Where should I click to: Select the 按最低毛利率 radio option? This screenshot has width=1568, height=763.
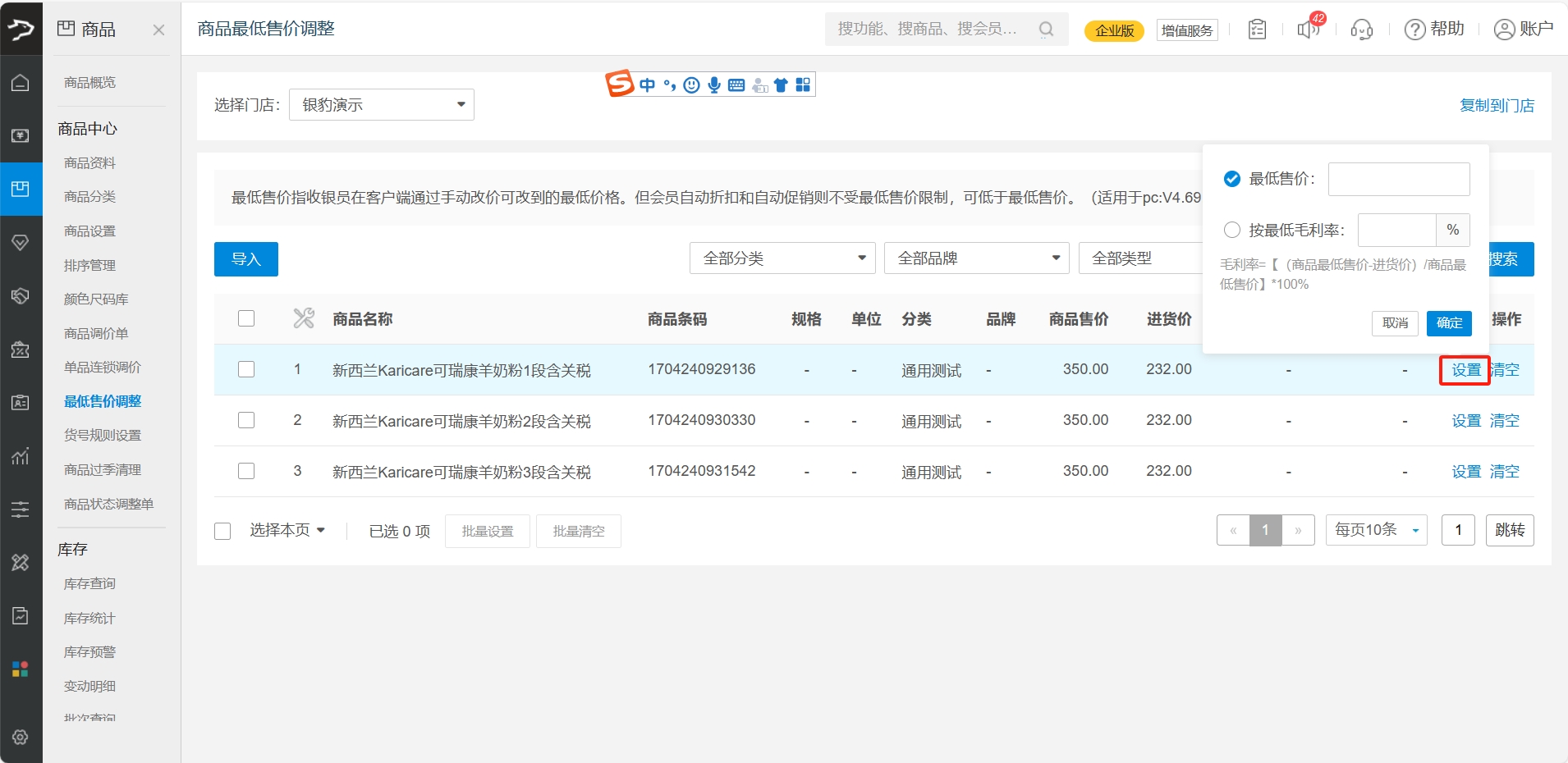coord(1232,231)
